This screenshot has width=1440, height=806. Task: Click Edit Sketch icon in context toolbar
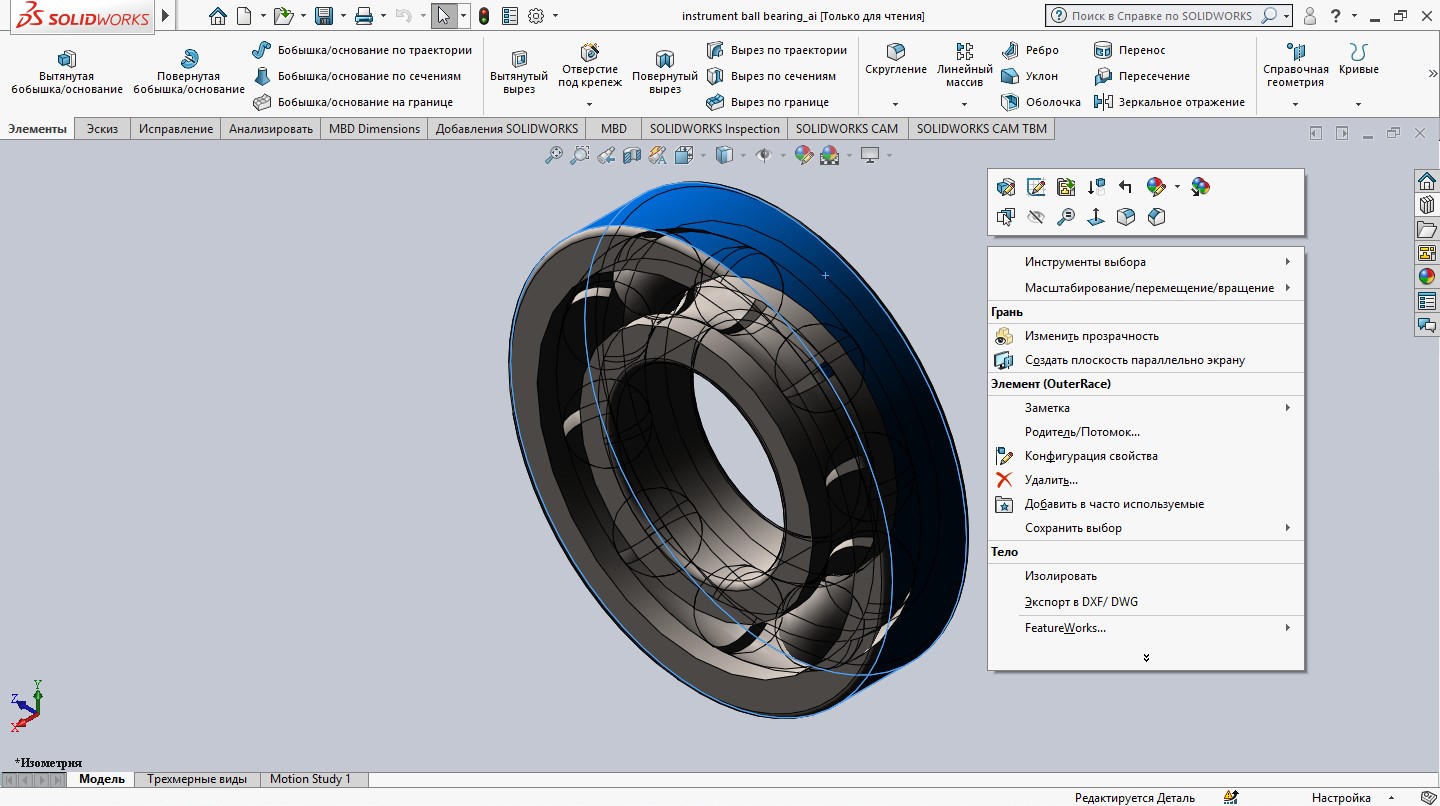(x=1036, y=187)
